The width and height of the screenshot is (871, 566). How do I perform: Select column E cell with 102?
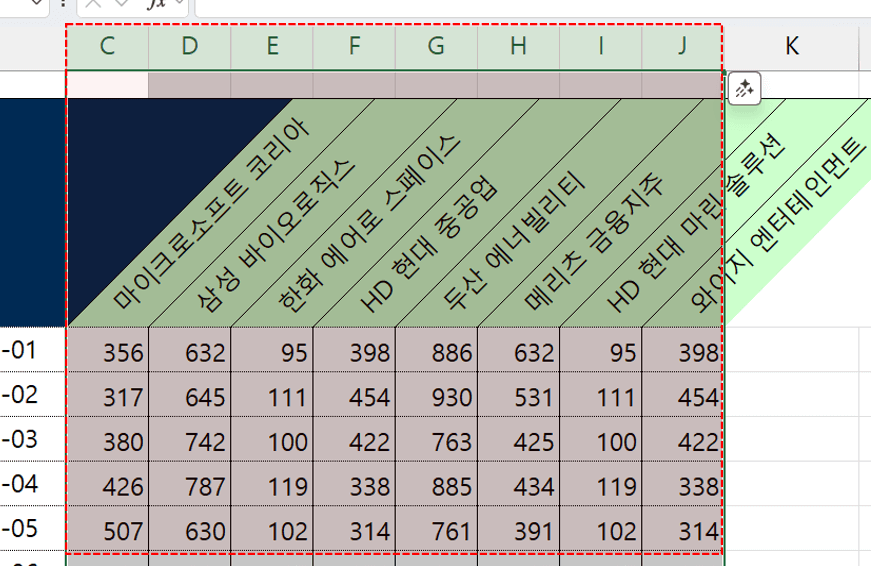(272, 528)
